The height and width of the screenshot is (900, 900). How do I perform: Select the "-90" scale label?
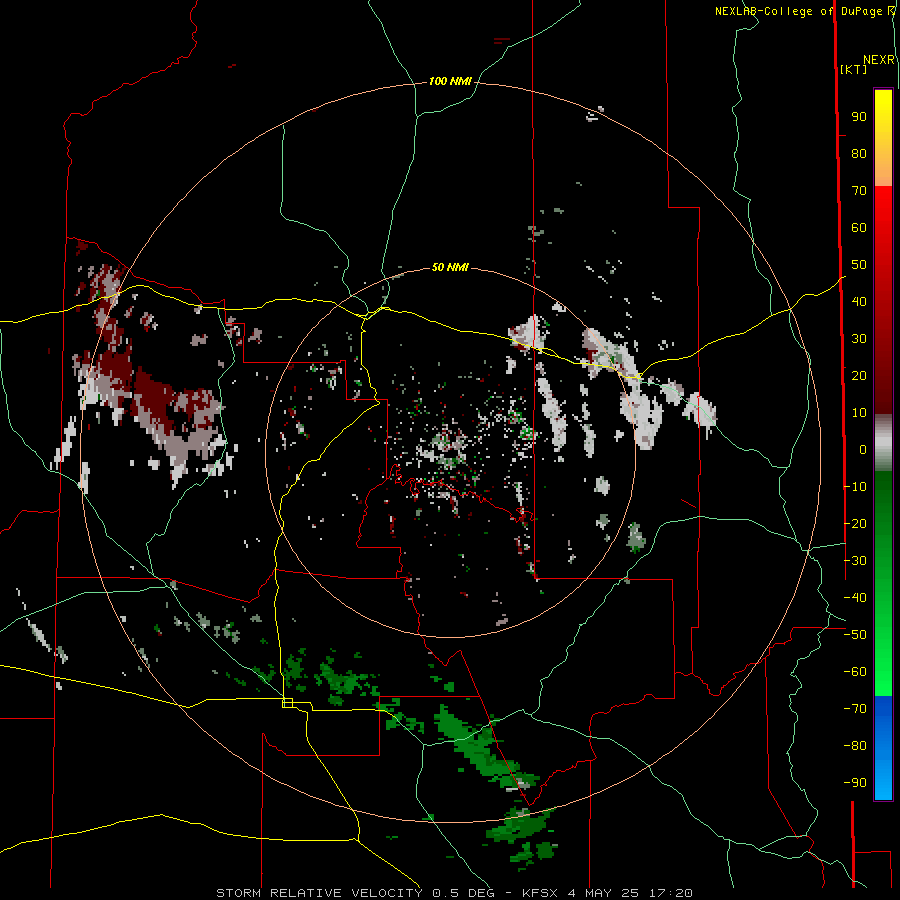(855, 783)
